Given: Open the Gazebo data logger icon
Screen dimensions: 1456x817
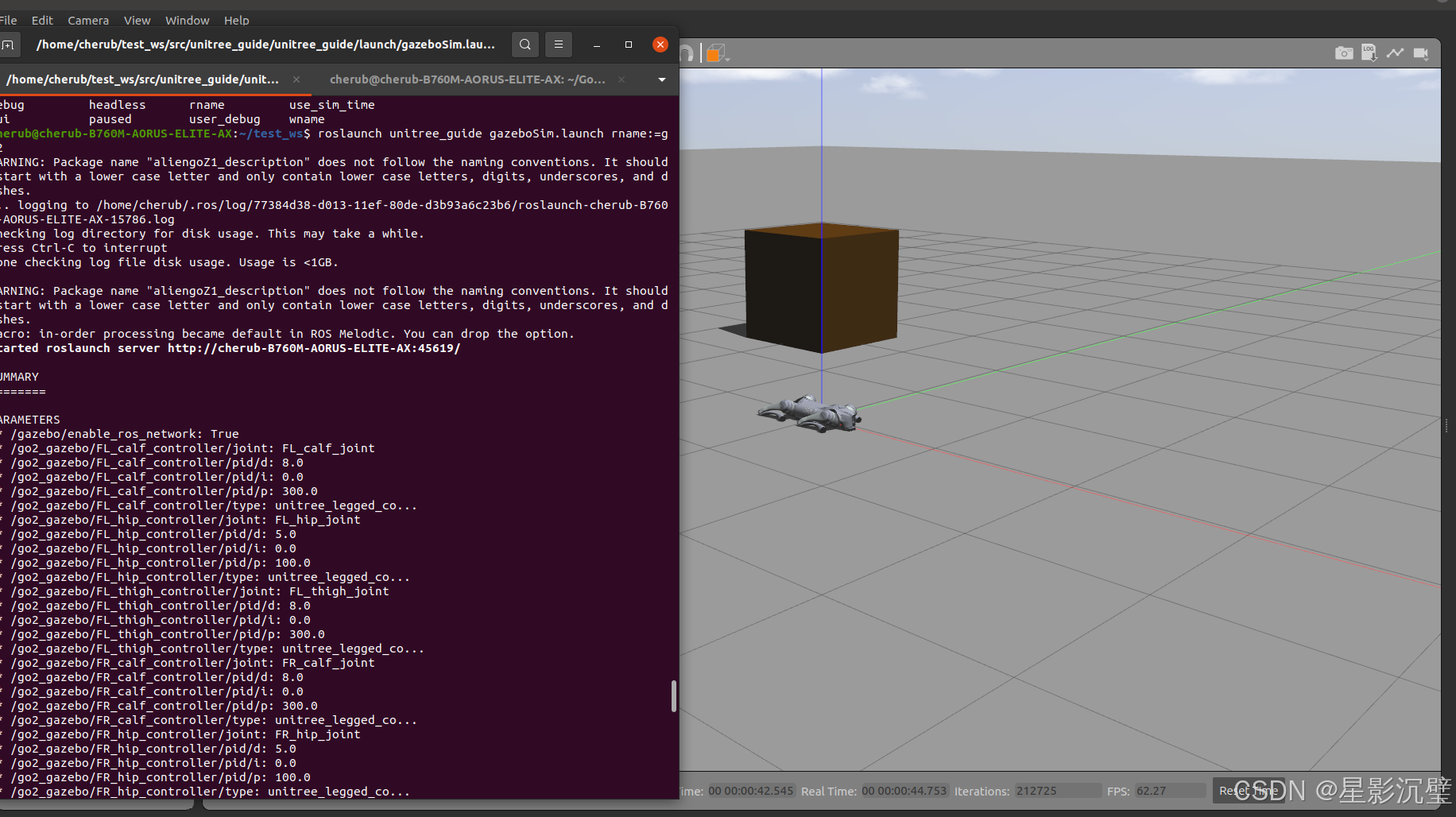Looking at the screenshot, I should coord(1369,53).
